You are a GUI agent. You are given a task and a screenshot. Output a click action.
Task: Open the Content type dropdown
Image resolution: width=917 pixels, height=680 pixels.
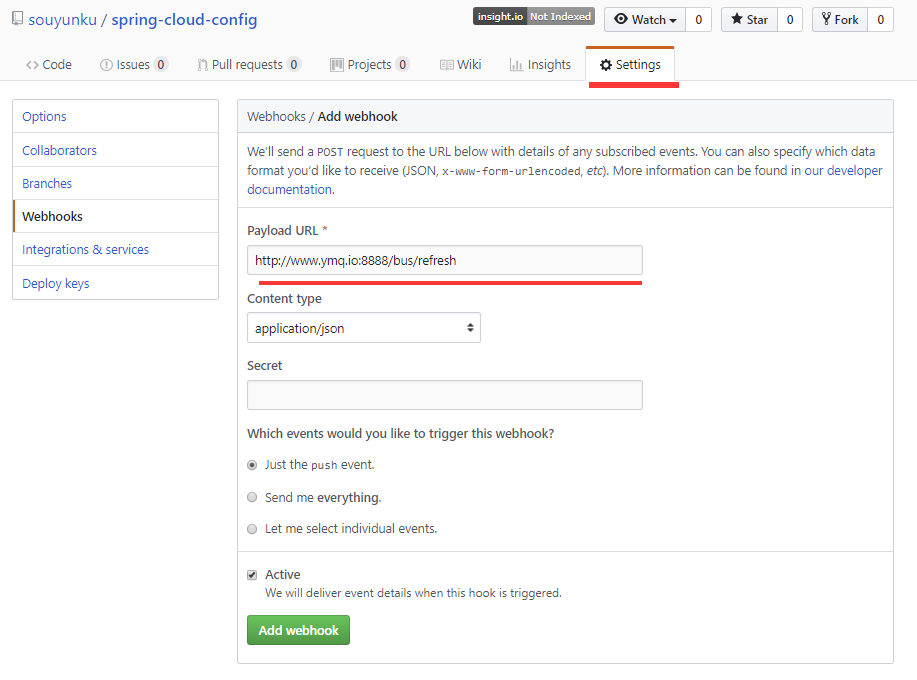pos(363,328)
